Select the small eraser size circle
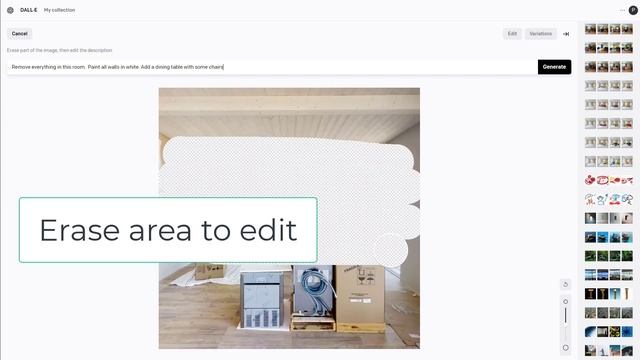 pyautogui.click(x=565, y=302)
